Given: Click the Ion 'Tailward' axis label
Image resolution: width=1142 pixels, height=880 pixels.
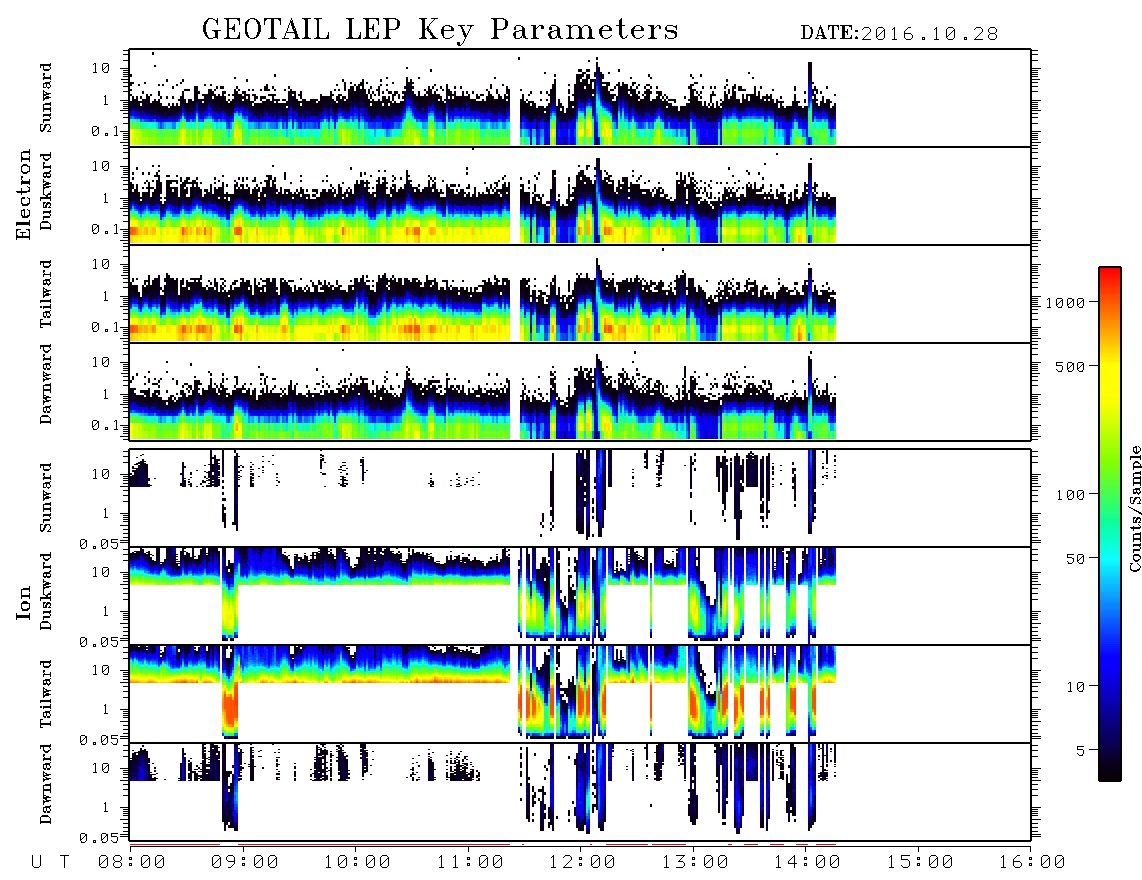Looking at the screenshot, I should (x=46, y=694).
